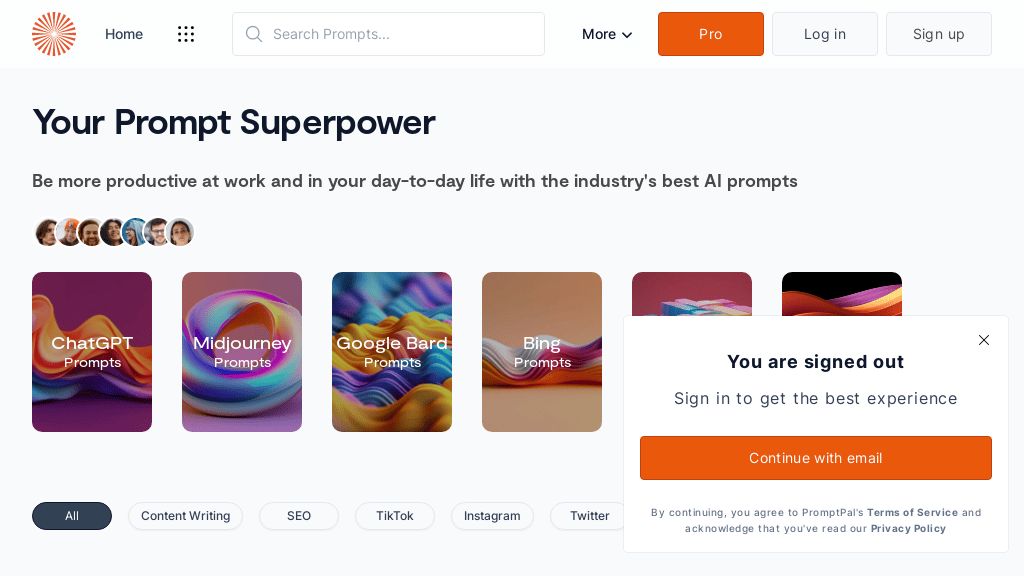
Task: Open the apps grid menu icon
Action: tap(186, 34)
